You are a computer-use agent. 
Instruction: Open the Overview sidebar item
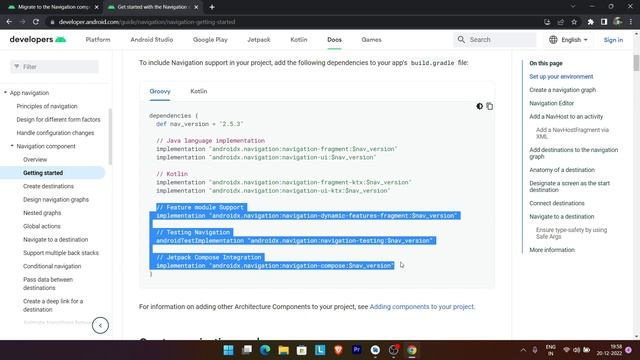point(35,160)
